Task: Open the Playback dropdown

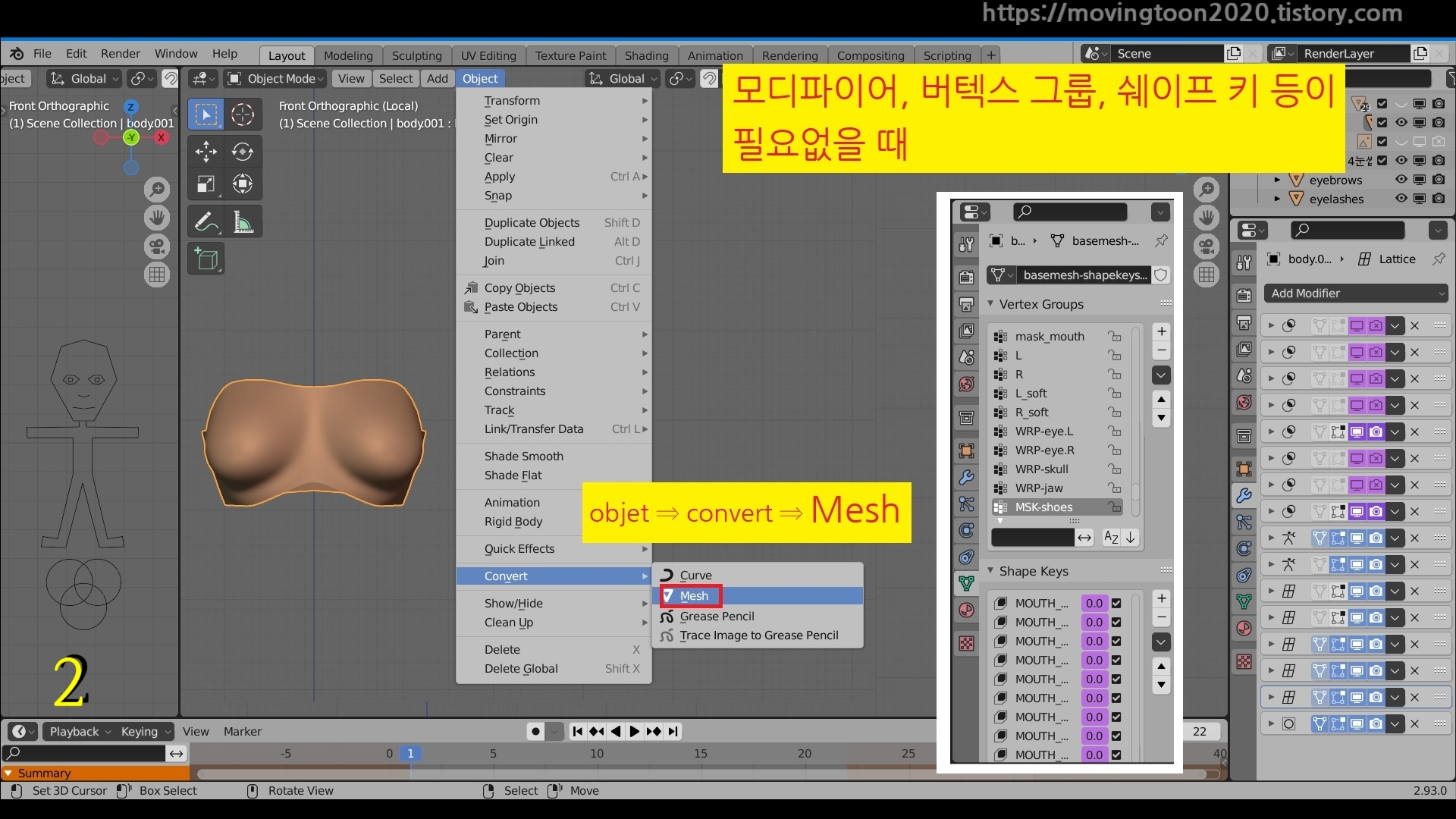Action: [x=80, y=732]
